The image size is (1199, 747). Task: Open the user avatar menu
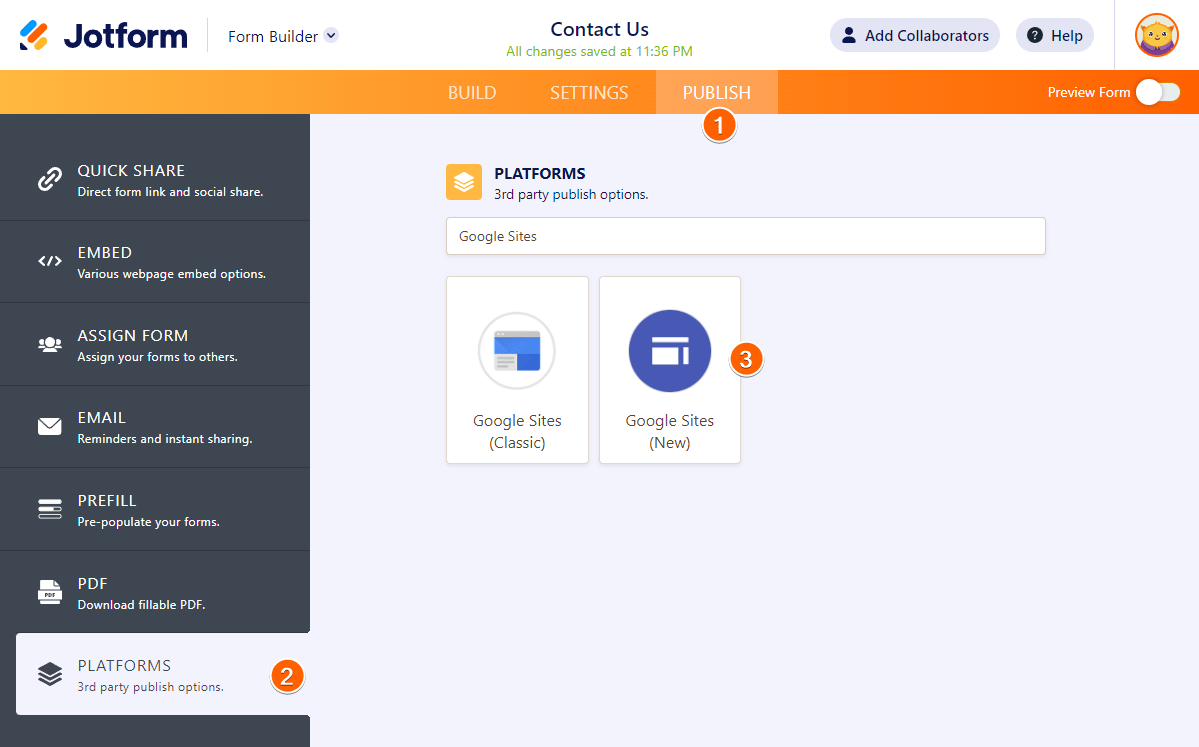(1157, 35)
